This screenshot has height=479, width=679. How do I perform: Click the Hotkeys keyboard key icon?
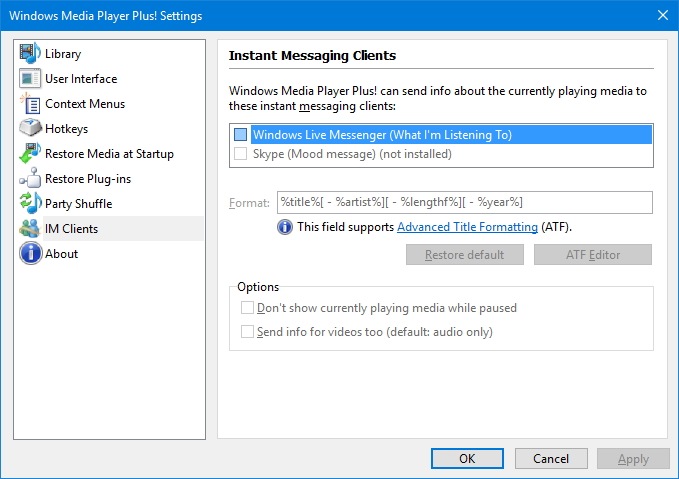point(30,128)
